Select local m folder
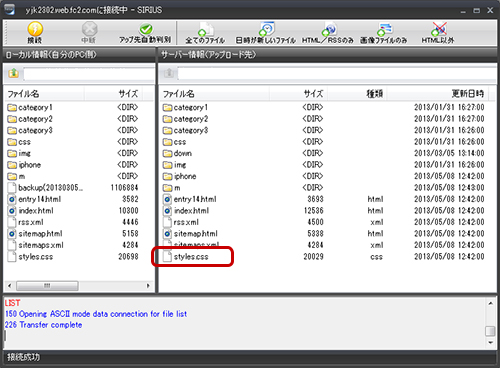Screen dimensions: 500x368 point(17,176)
